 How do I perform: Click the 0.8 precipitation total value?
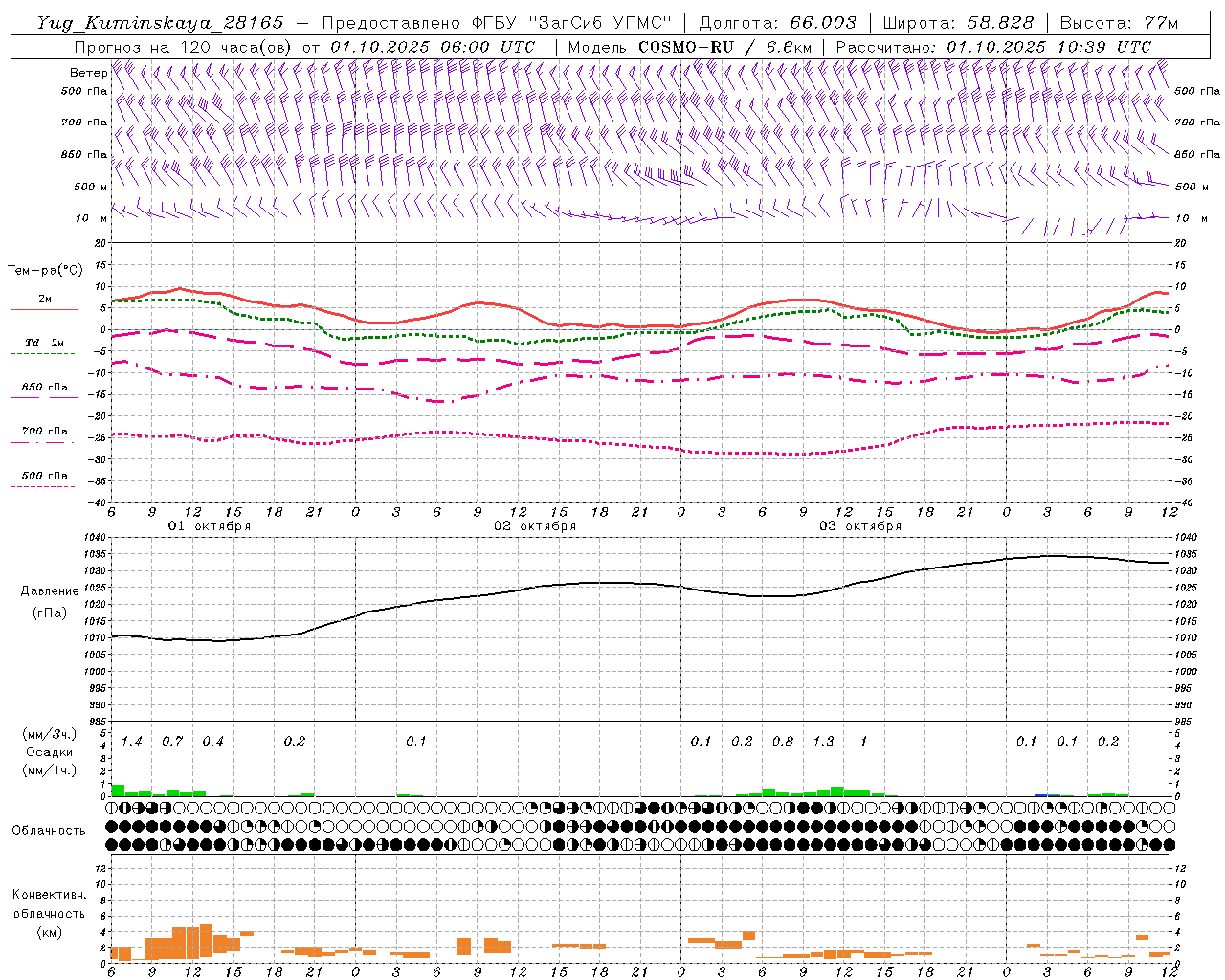tap(783, 742)
